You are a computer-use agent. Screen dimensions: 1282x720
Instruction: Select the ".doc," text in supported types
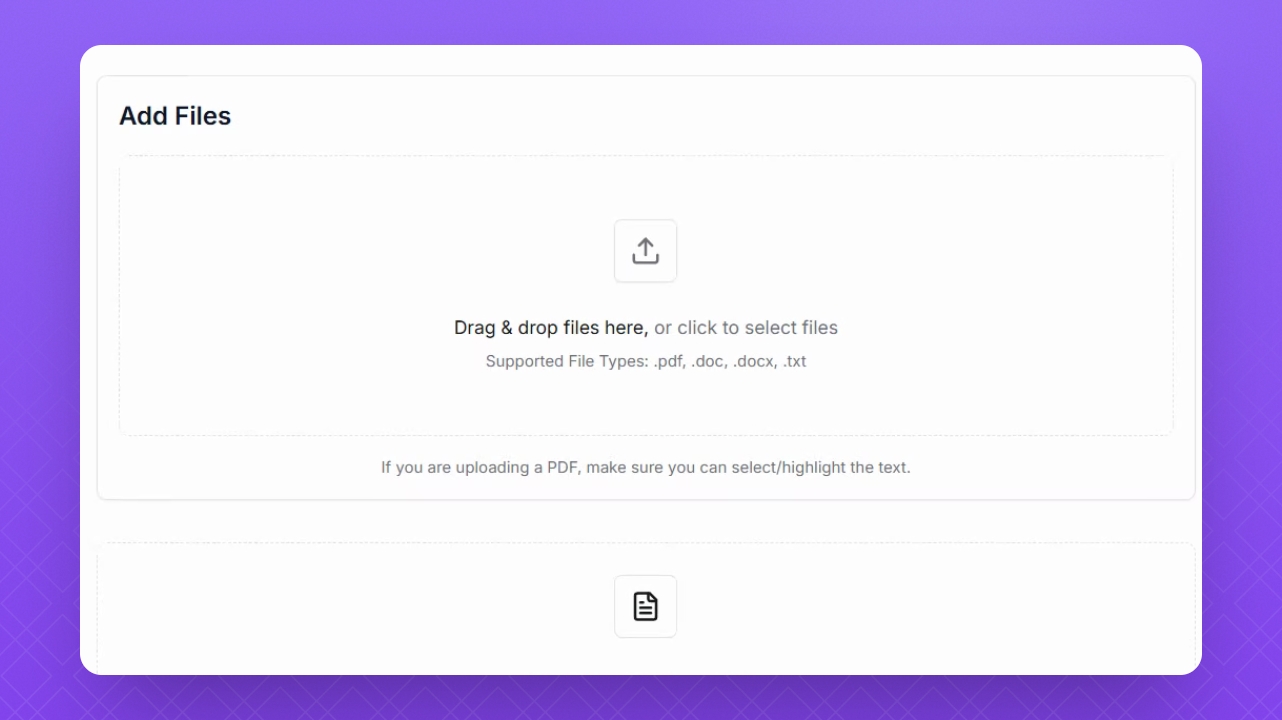tap(709, 361)
